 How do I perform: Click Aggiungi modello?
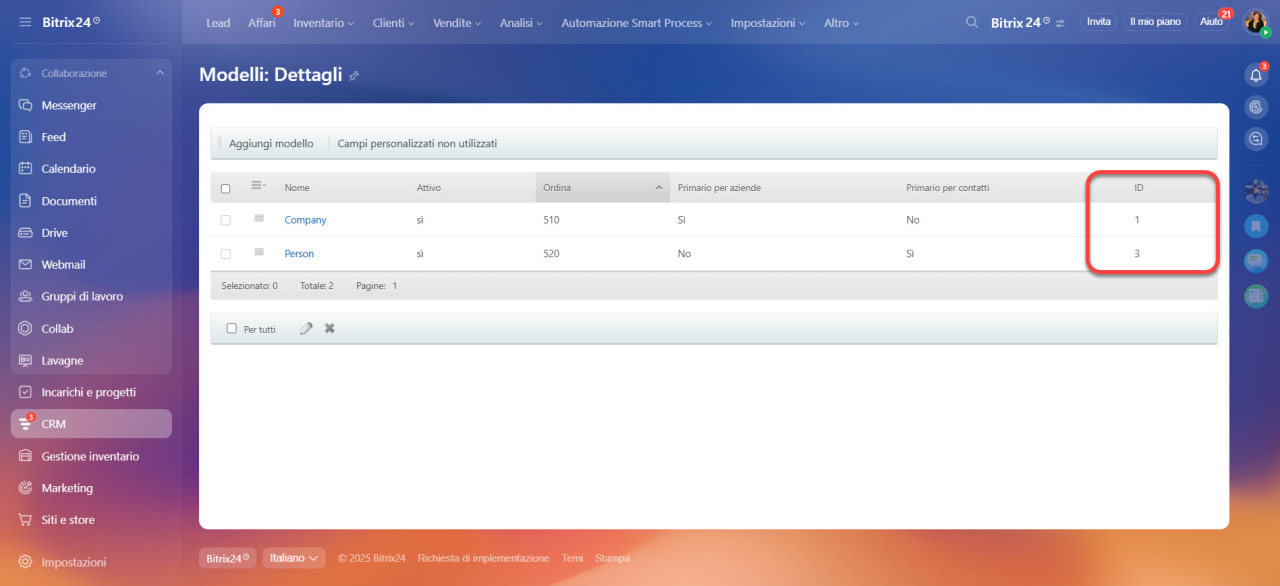click(271, 144)
